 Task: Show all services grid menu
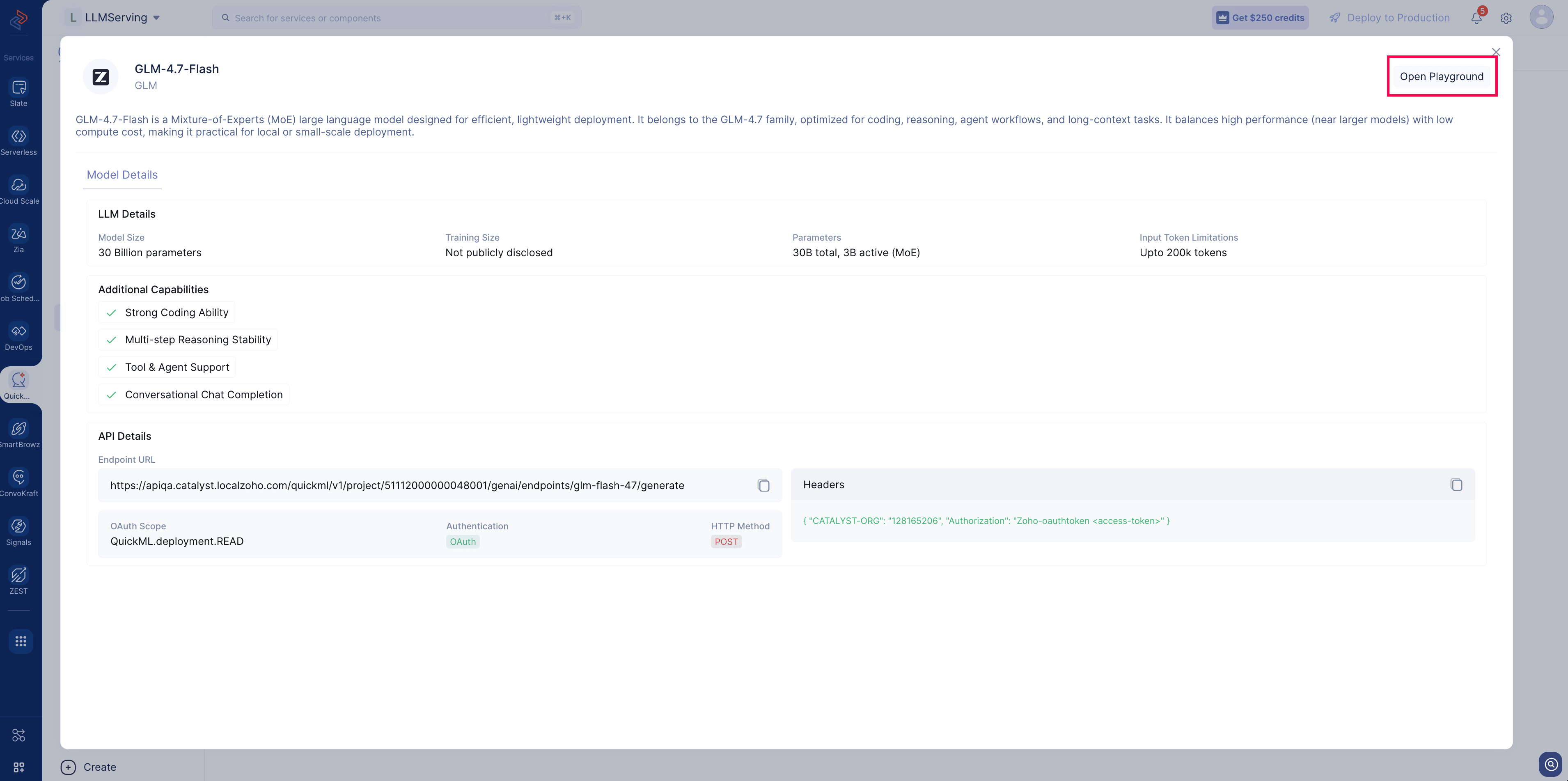pyautogui.click(x=21, y=641)
